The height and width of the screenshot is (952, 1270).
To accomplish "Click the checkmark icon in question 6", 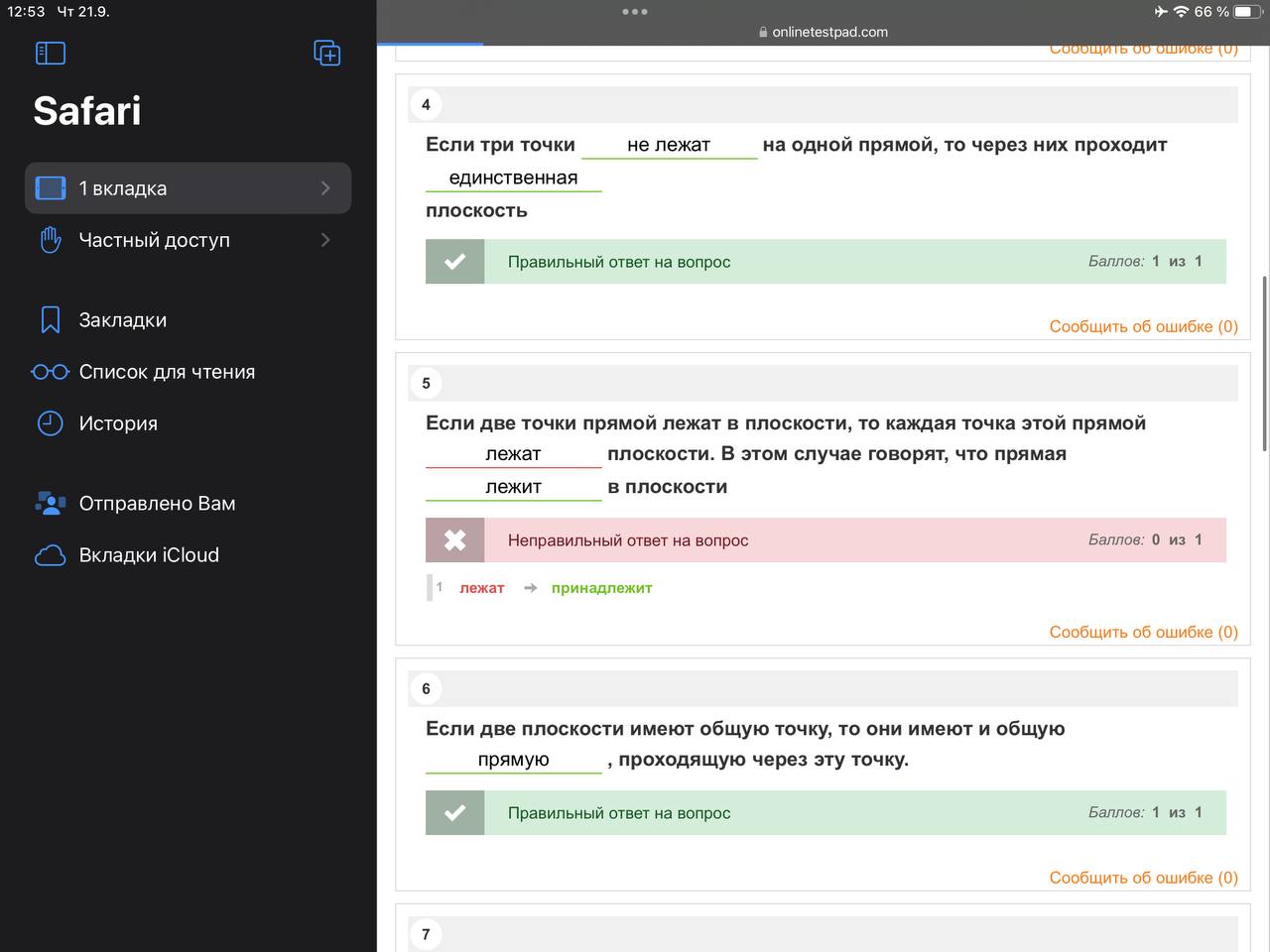I will pyautogui.click(x=454, y=813).
